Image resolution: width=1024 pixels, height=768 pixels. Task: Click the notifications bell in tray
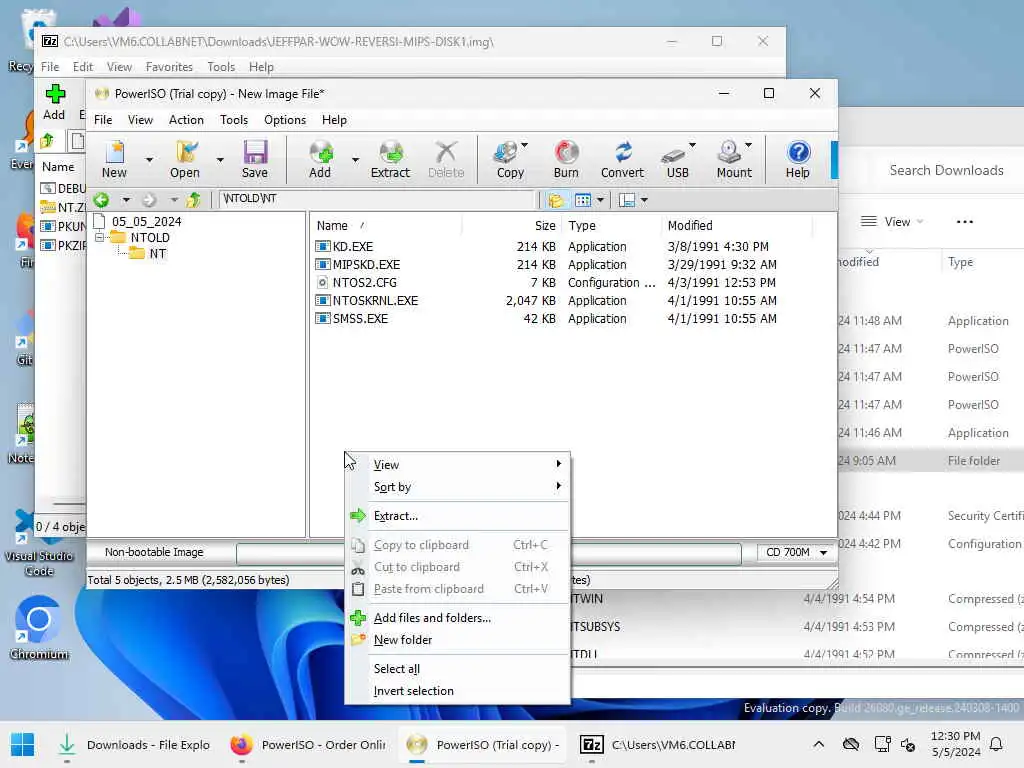(x=996, y=744)
